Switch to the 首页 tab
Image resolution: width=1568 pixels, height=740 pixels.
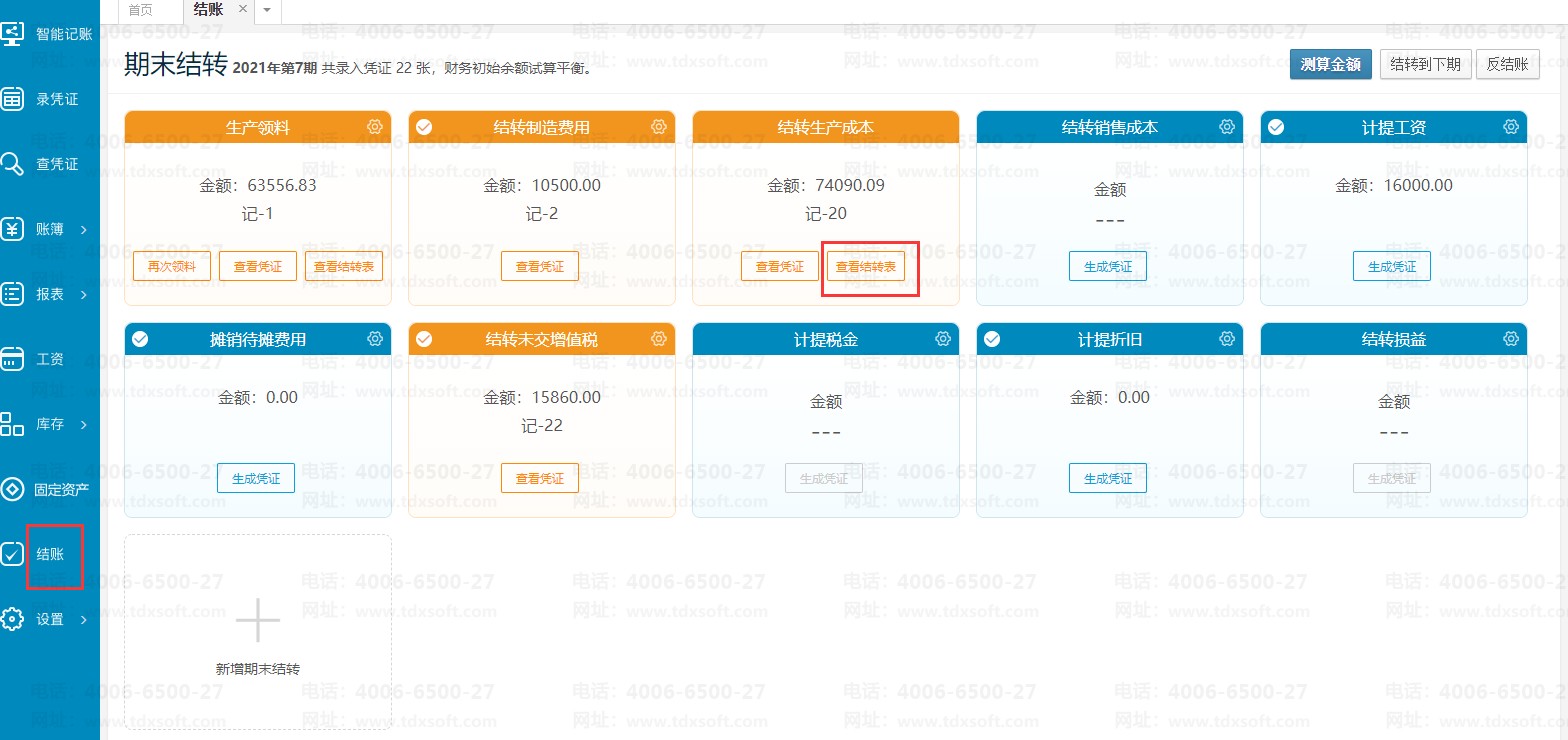pyautogui.click(x=141, y=10)
